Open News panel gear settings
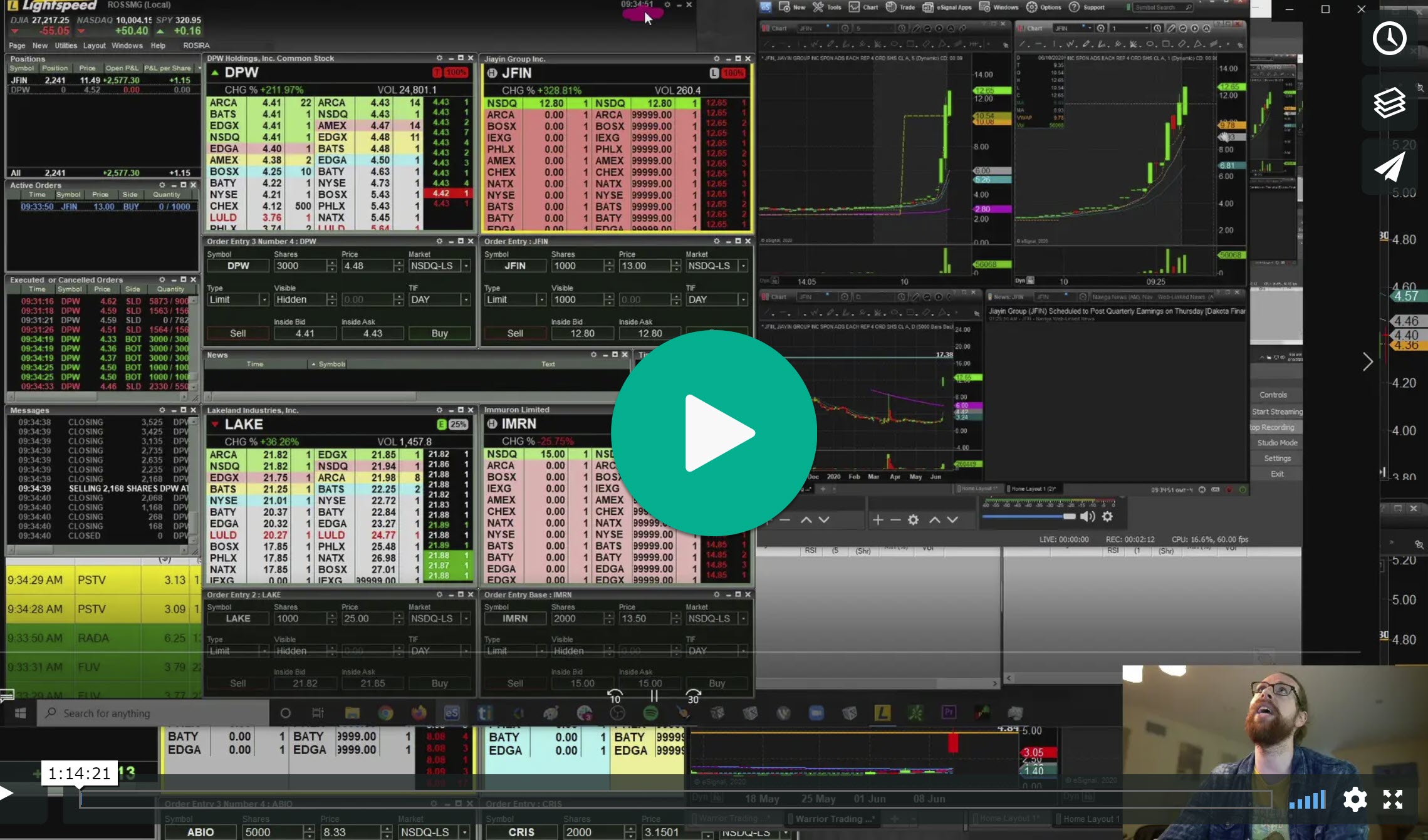 pyautogui.click(x=593, y=355)
